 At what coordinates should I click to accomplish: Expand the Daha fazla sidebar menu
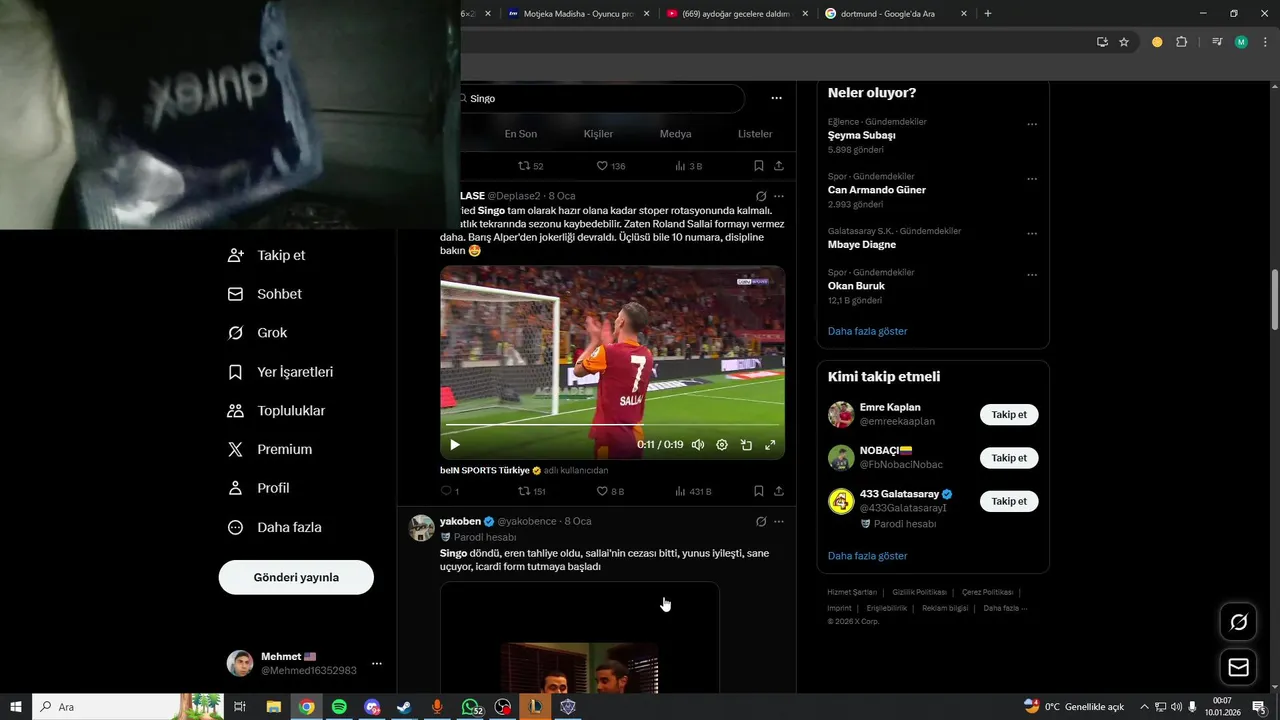coord(275,527)
